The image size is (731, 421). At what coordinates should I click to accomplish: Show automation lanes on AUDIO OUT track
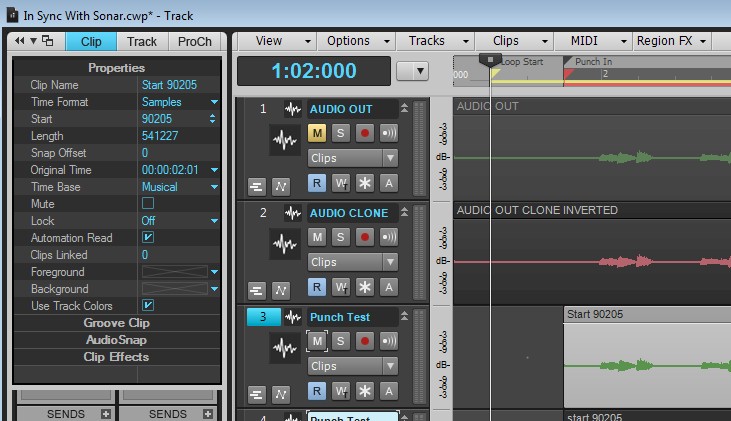click(x=281, y=187)
